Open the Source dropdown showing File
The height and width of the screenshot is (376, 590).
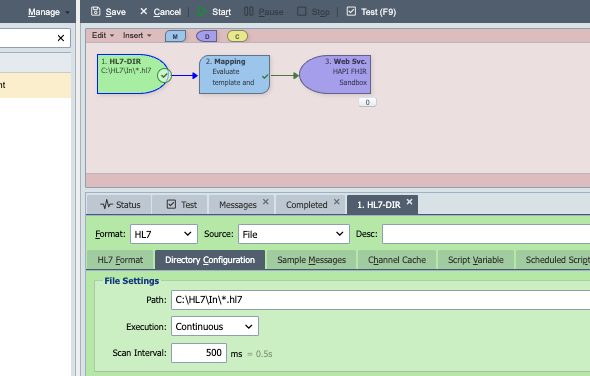(x=294, y=234)
